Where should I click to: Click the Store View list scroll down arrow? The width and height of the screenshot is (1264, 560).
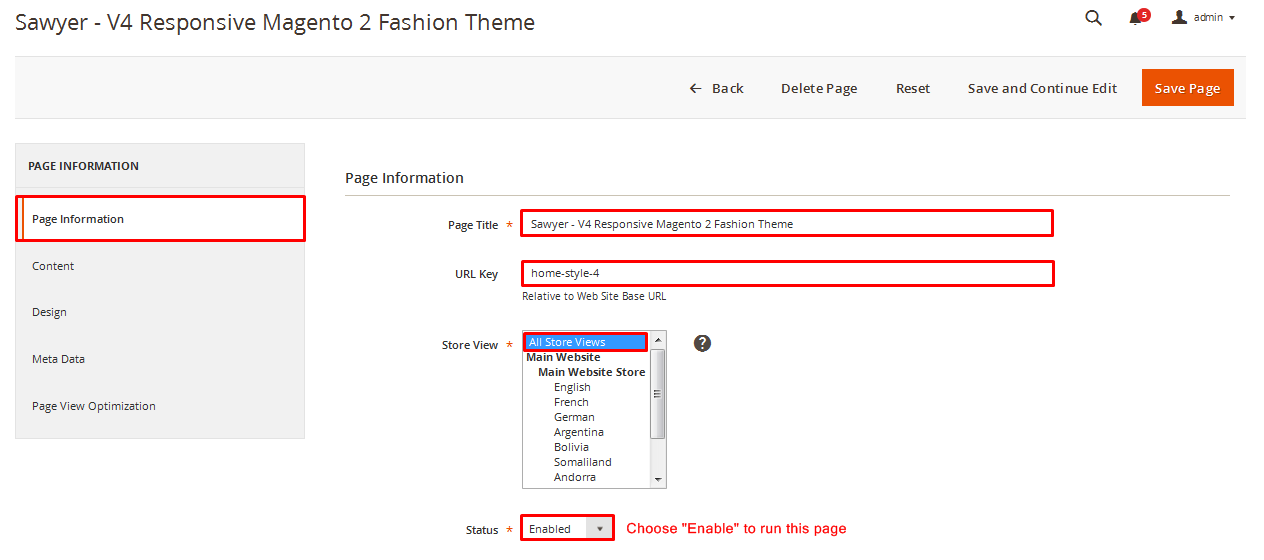[657, 479]
